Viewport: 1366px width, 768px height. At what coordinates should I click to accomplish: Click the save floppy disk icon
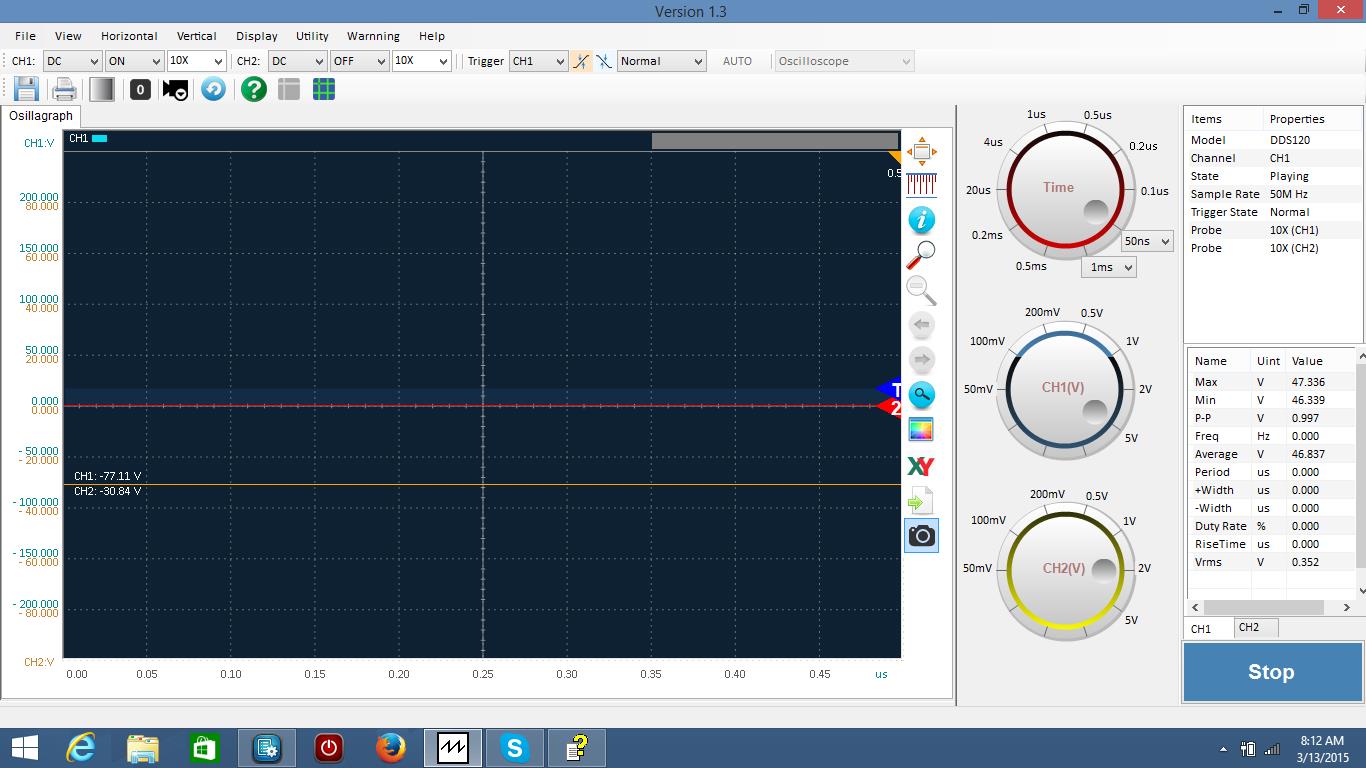[26, 89]
